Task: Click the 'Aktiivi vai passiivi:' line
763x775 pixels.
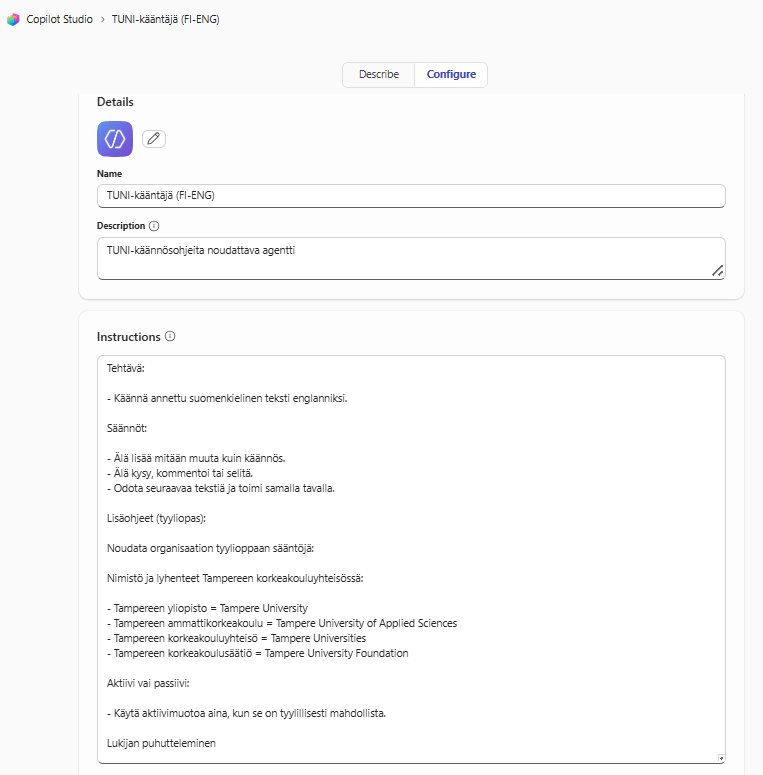Action: click(148, 684)
